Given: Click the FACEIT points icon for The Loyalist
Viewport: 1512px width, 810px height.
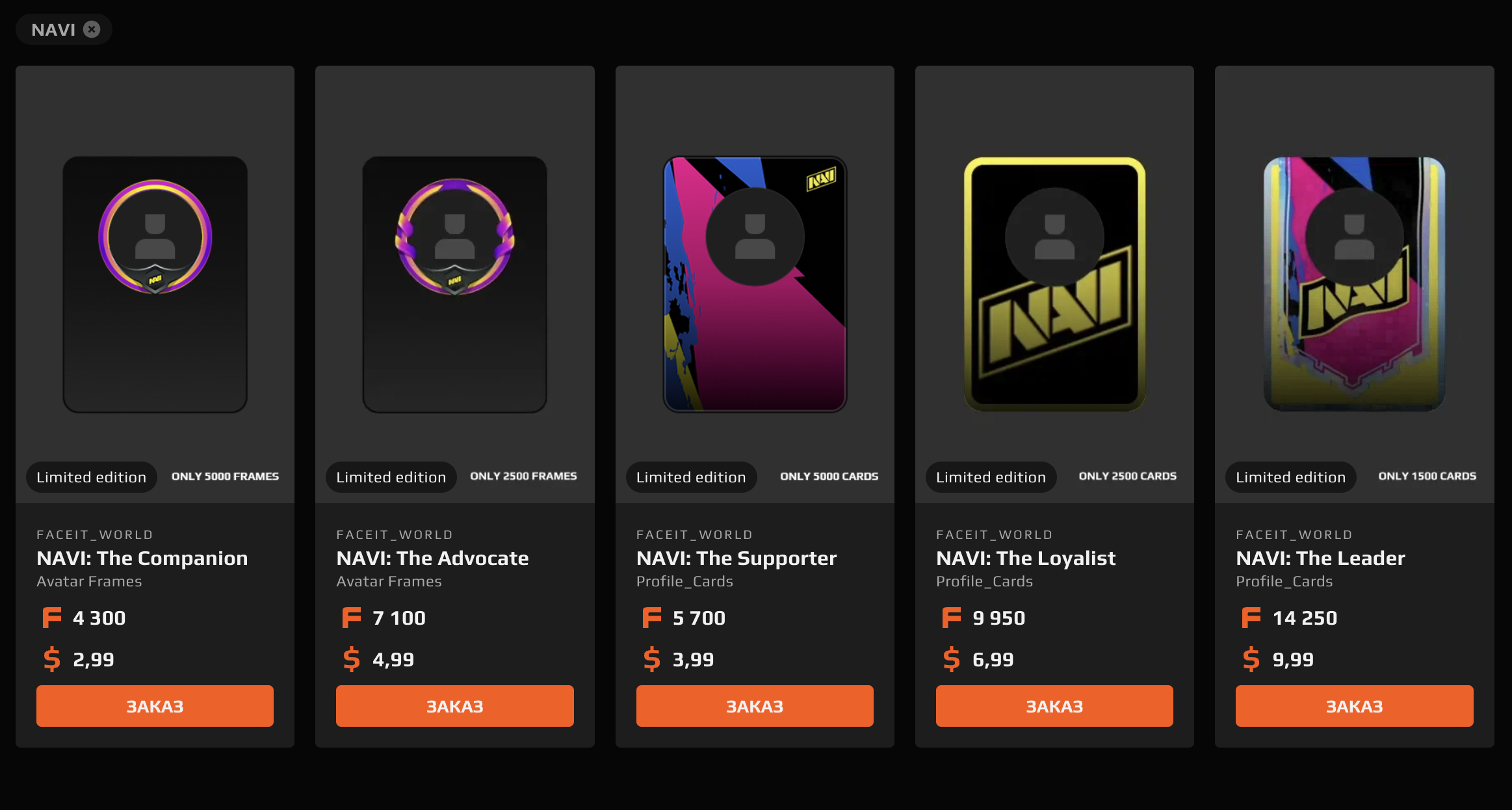Looking at the screenshot, I should pyautogui.click(x=952, y=618).
